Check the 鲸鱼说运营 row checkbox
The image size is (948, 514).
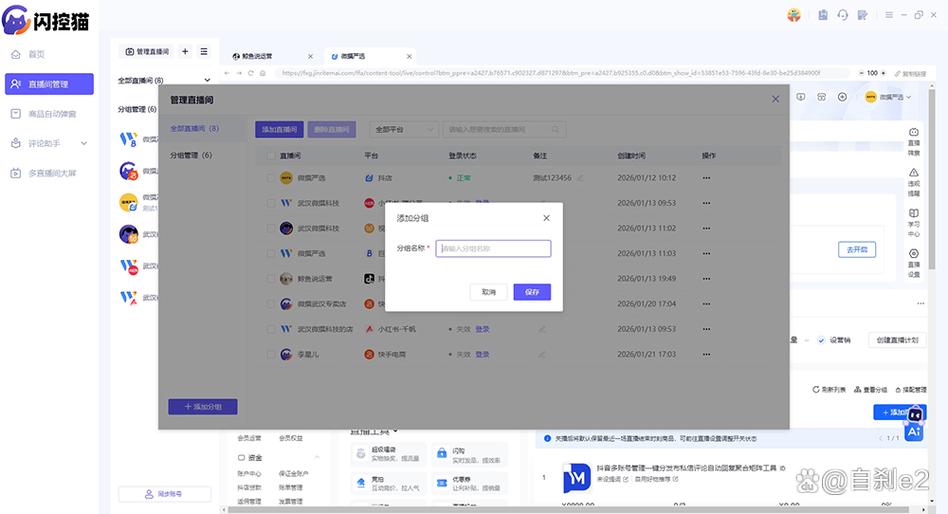(x=271, y=279)
